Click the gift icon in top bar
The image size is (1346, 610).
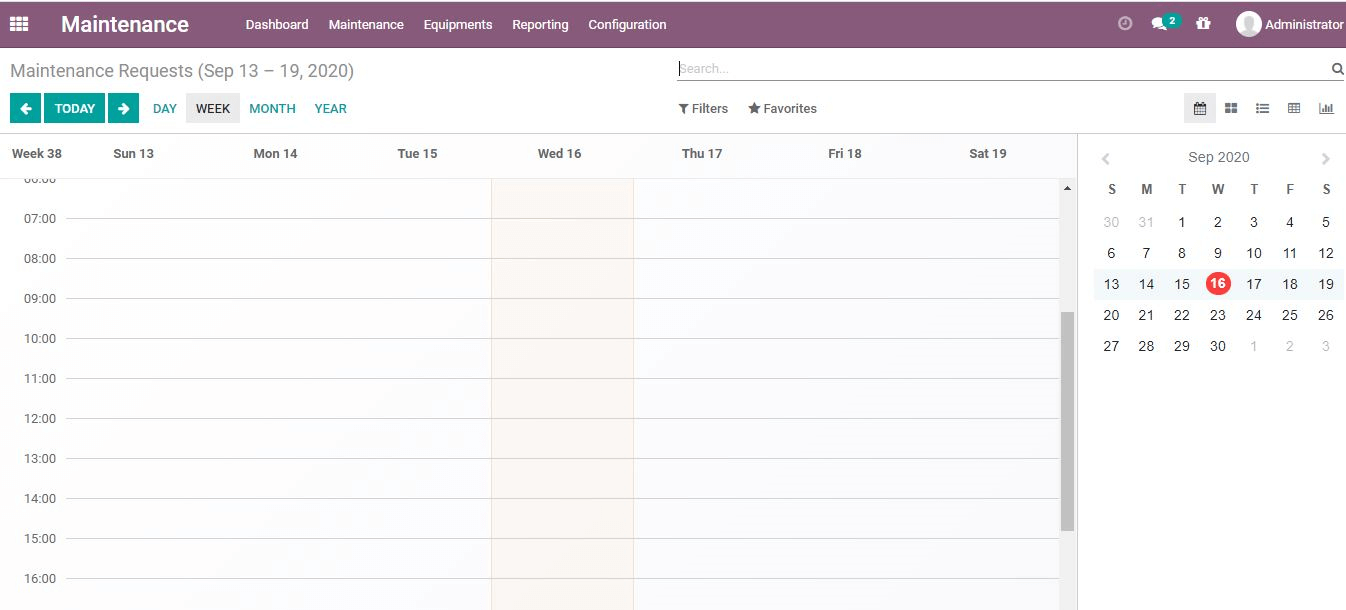coord(1203,23)
